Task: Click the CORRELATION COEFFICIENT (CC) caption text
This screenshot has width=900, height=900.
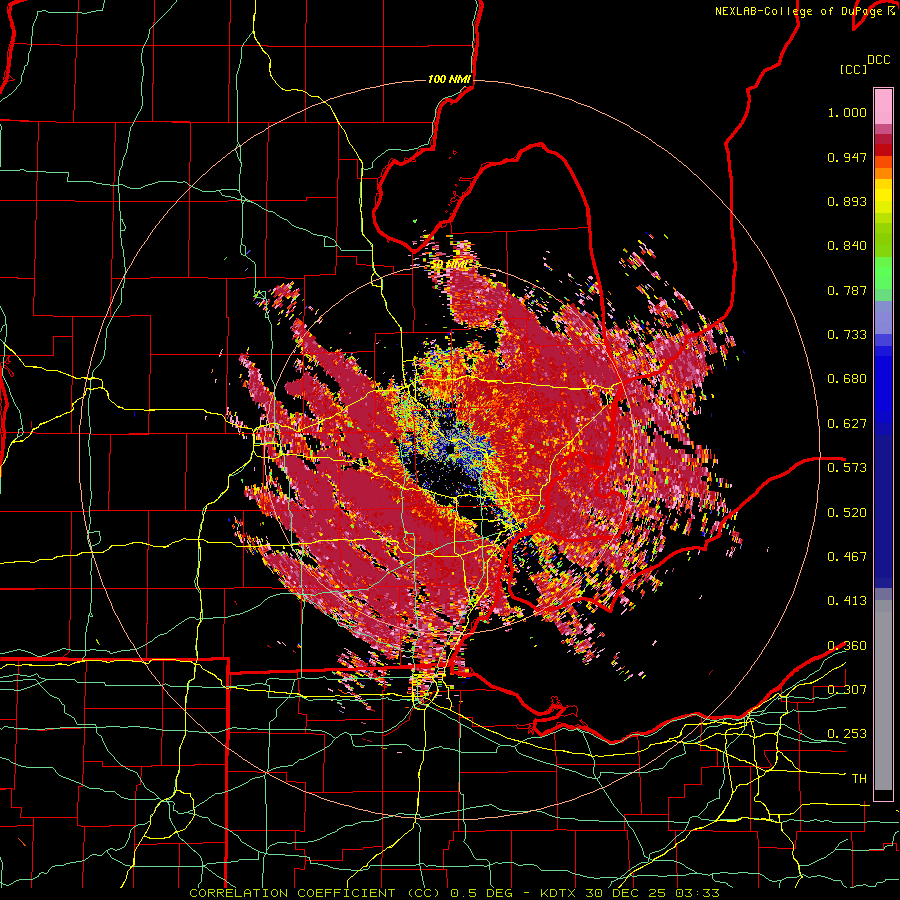Action: pyautogui.click(x=315, y=893)
